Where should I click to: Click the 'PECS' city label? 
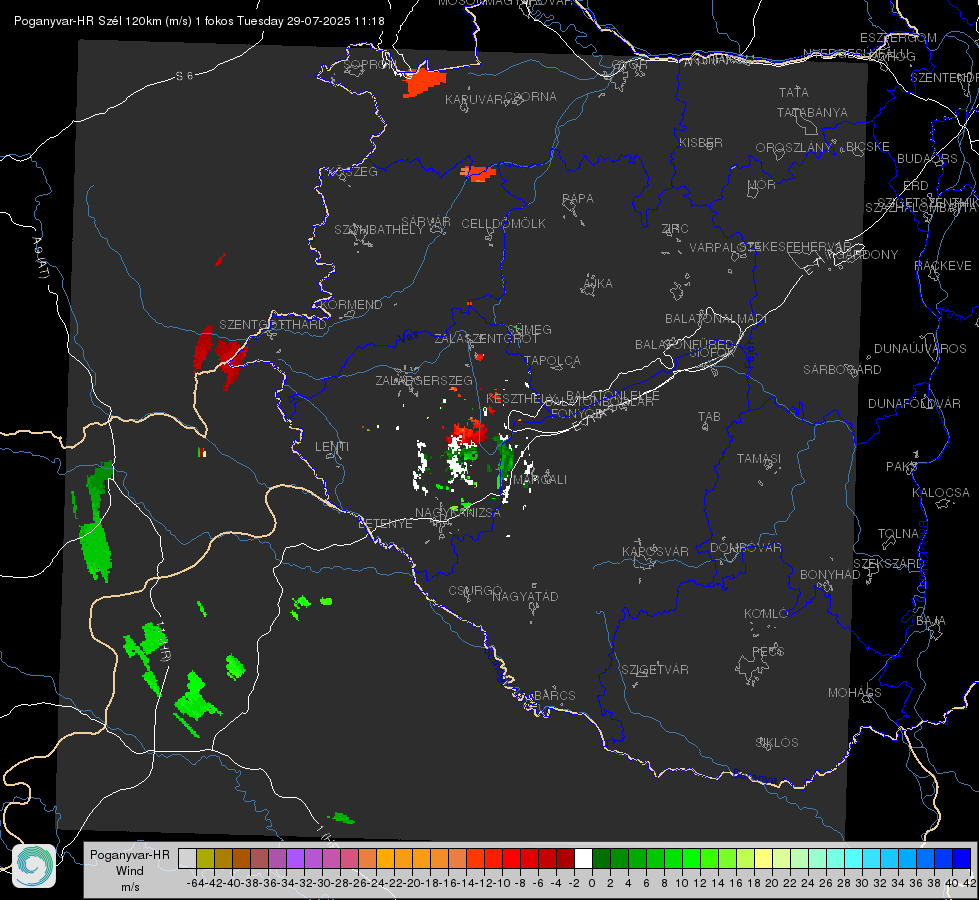point(768,652)
